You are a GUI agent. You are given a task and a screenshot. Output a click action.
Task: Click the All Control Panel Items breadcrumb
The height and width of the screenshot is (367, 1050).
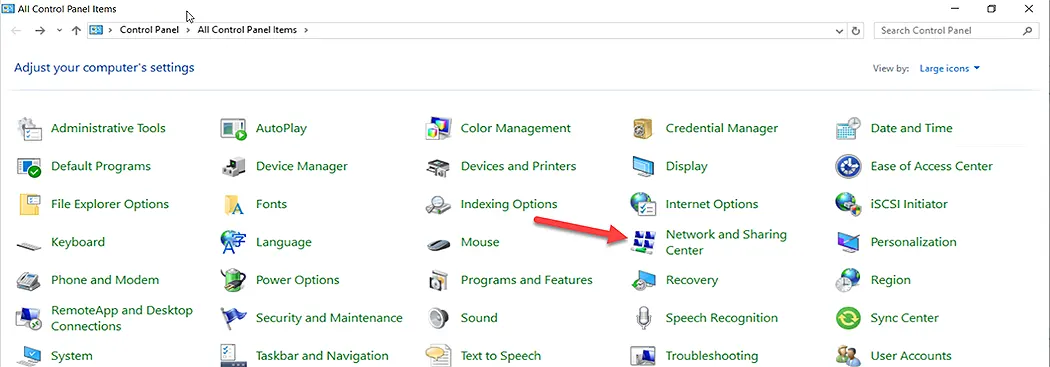point(246,30)
